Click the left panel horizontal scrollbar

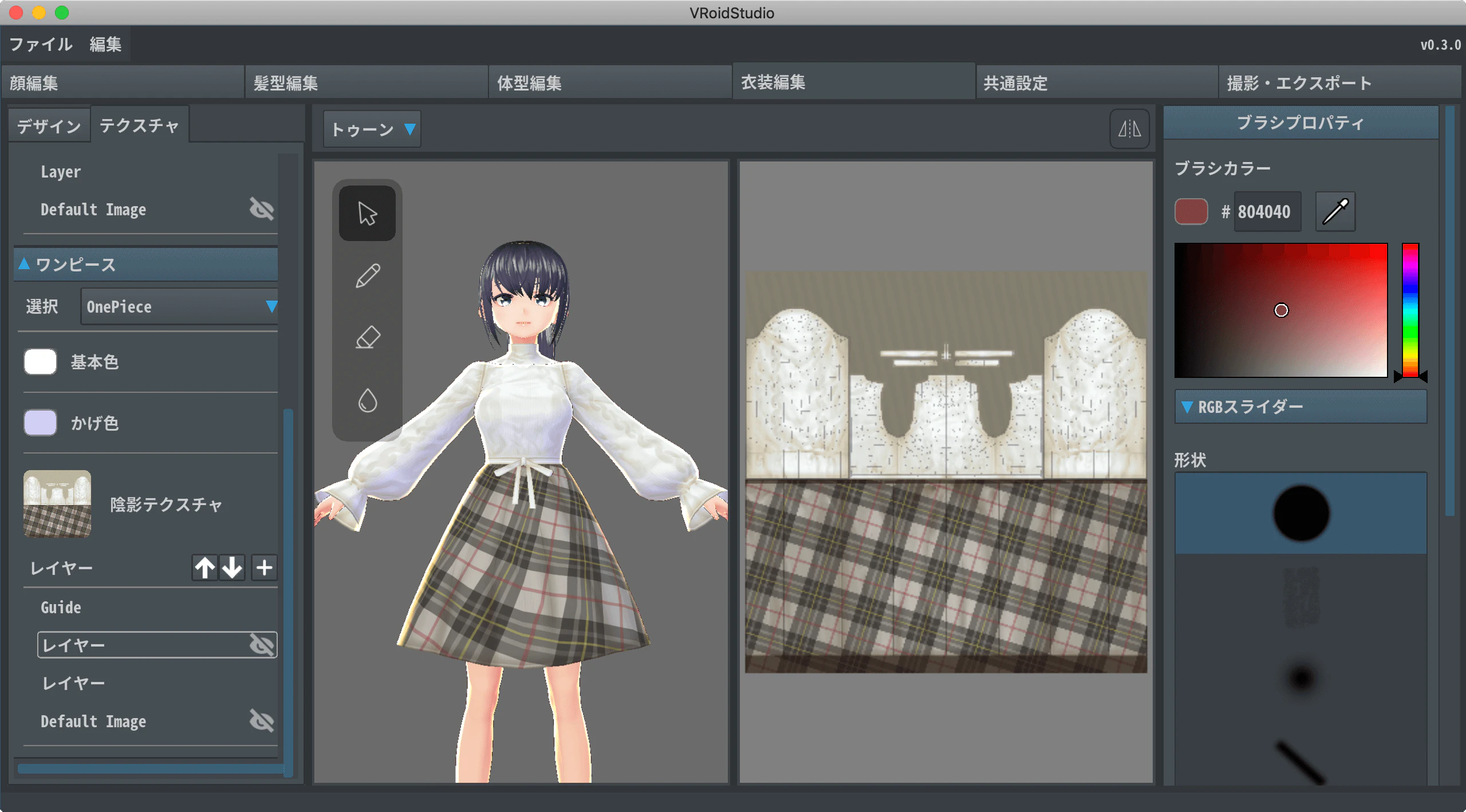point(151,768)
